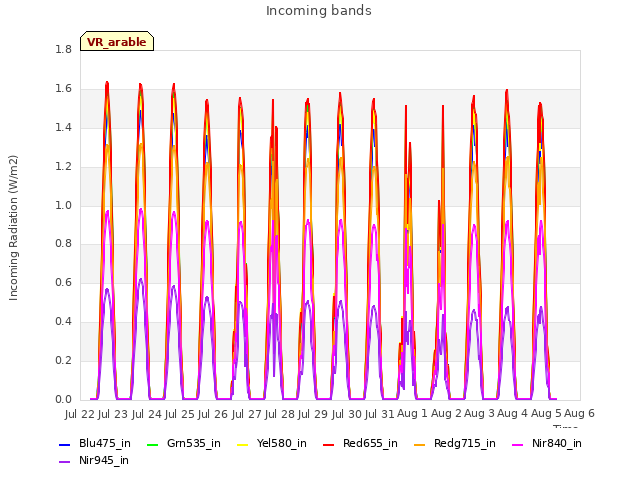640x480 pixels.
Task: Click the orange Redg715_in legend color marker
Action: tap(419, 444)
